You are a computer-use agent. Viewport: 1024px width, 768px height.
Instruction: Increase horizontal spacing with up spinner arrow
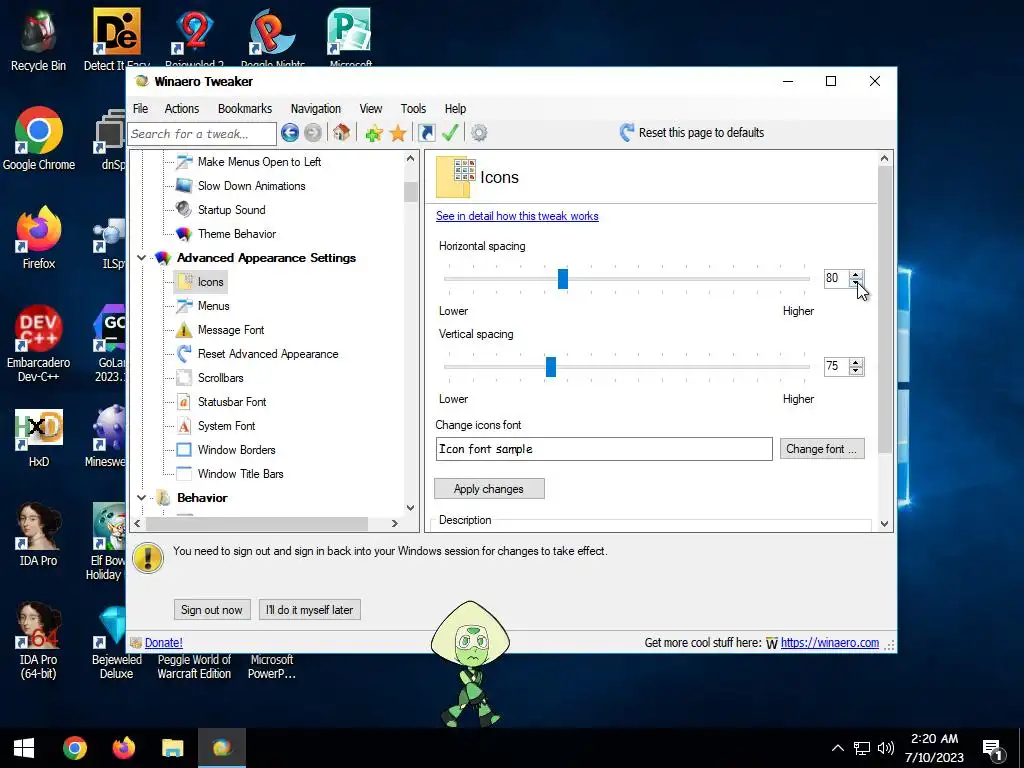click(x=856, y=274)
